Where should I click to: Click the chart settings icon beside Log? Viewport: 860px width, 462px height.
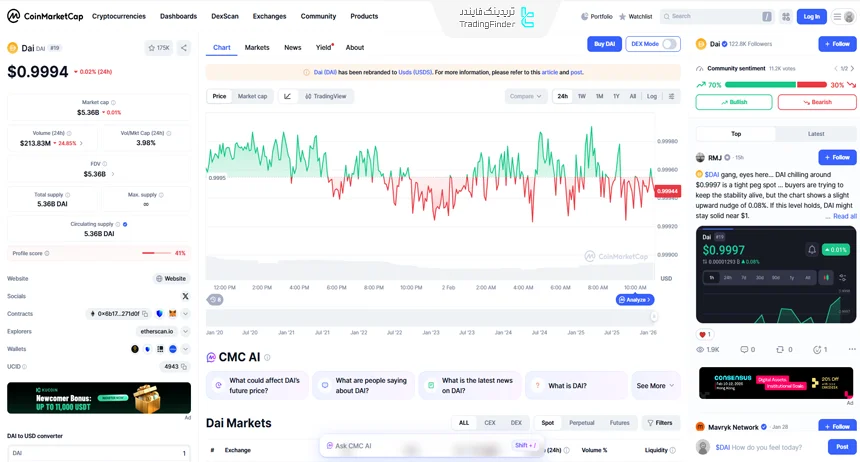pyautogui.click(x=671, y=96)
